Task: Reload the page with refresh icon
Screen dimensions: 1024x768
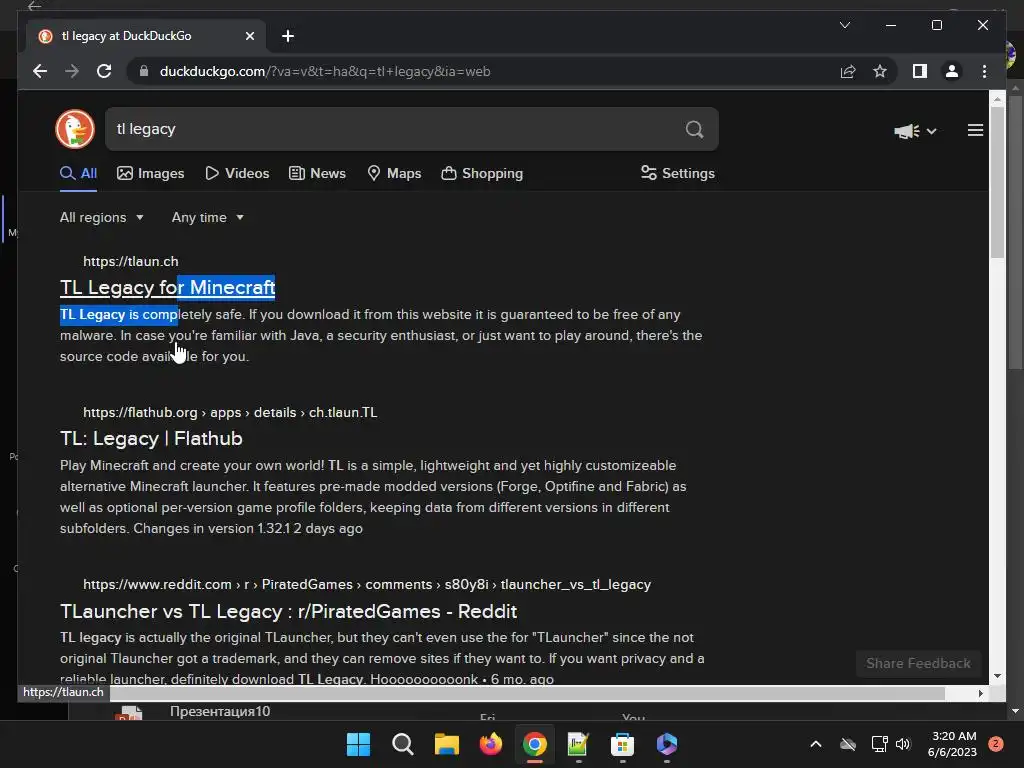Action: point(104,71)
